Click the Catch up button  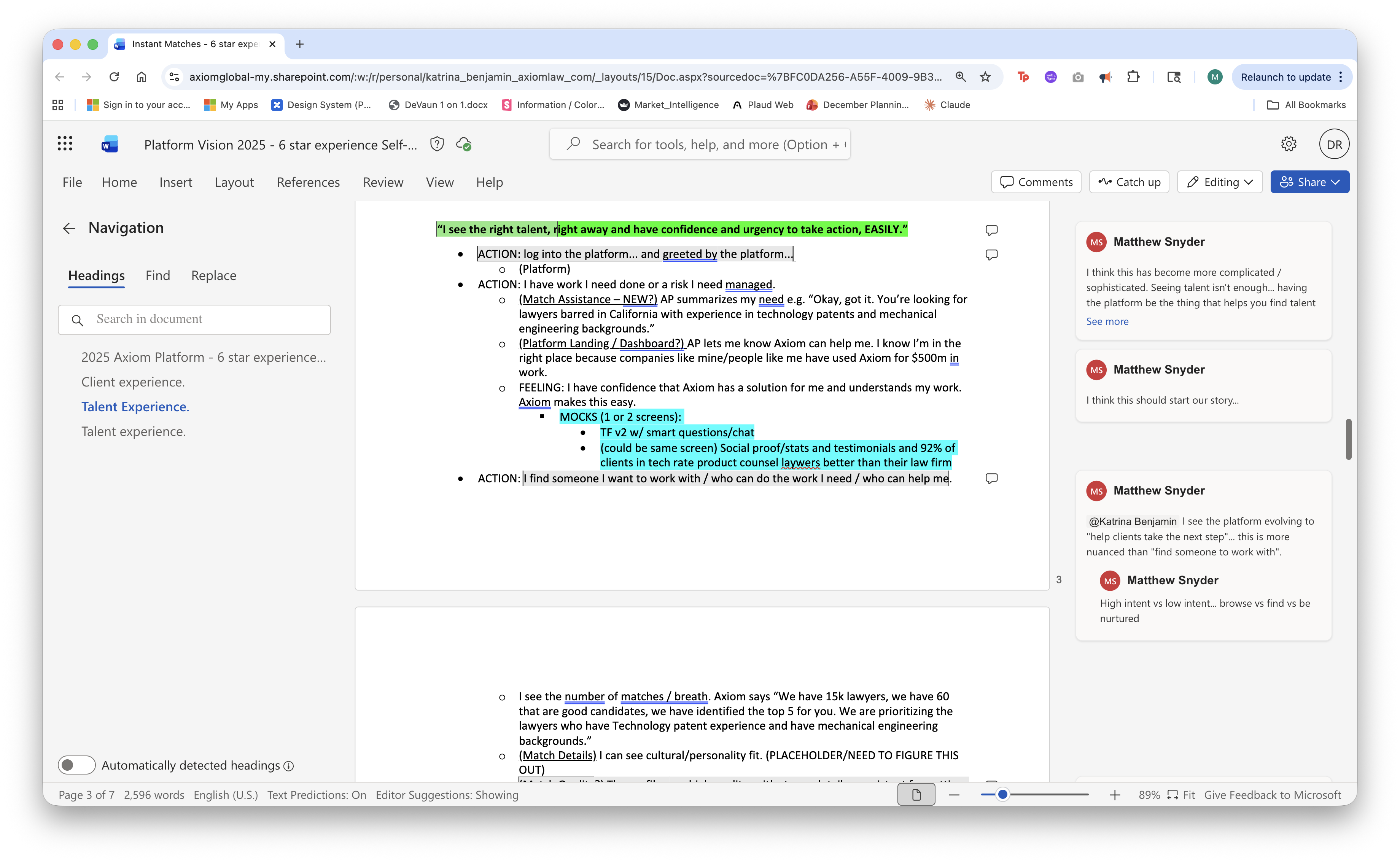(x=1129, y=182)
